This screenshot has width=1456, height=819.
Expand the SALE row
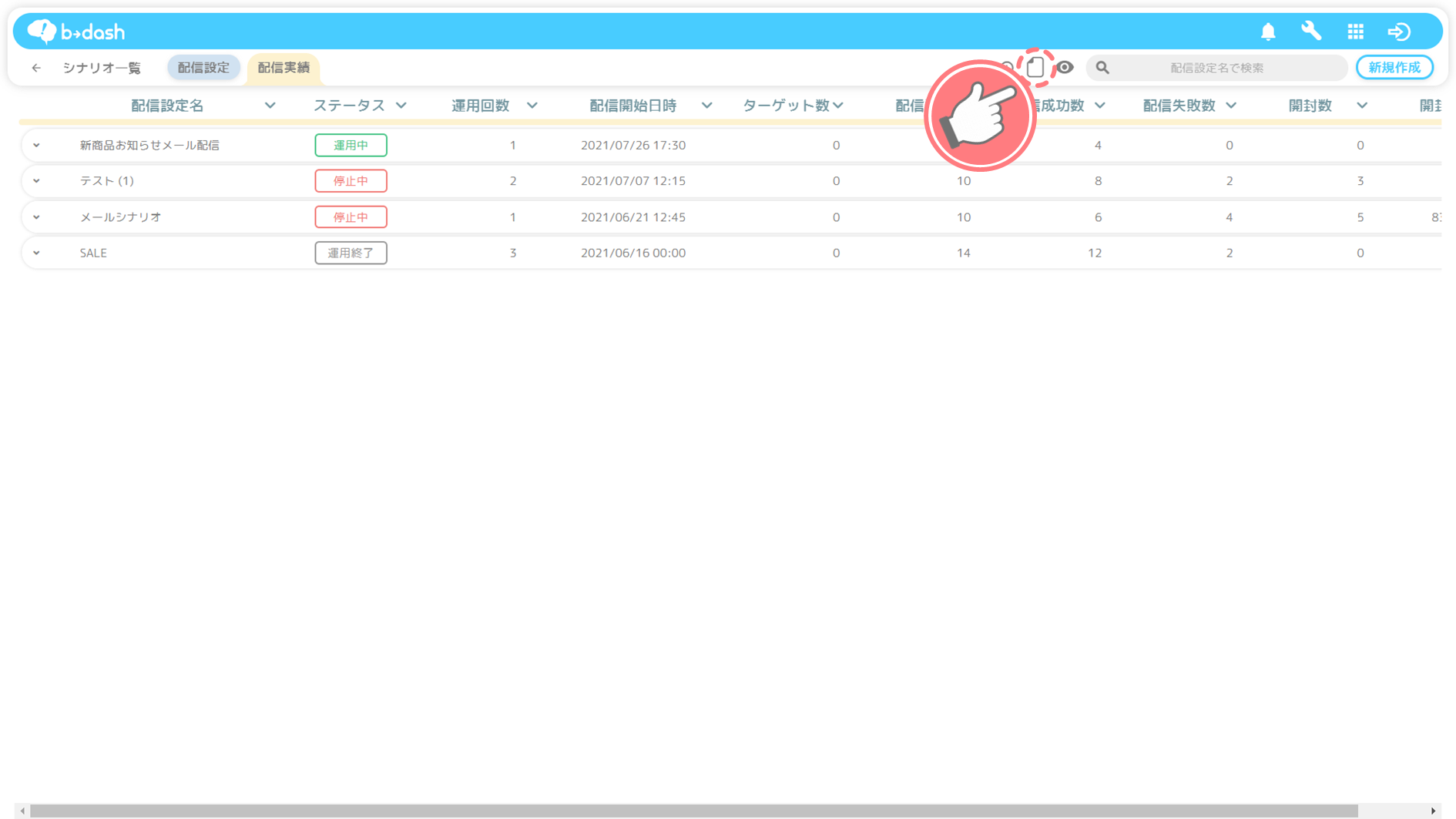pos(36,253)
